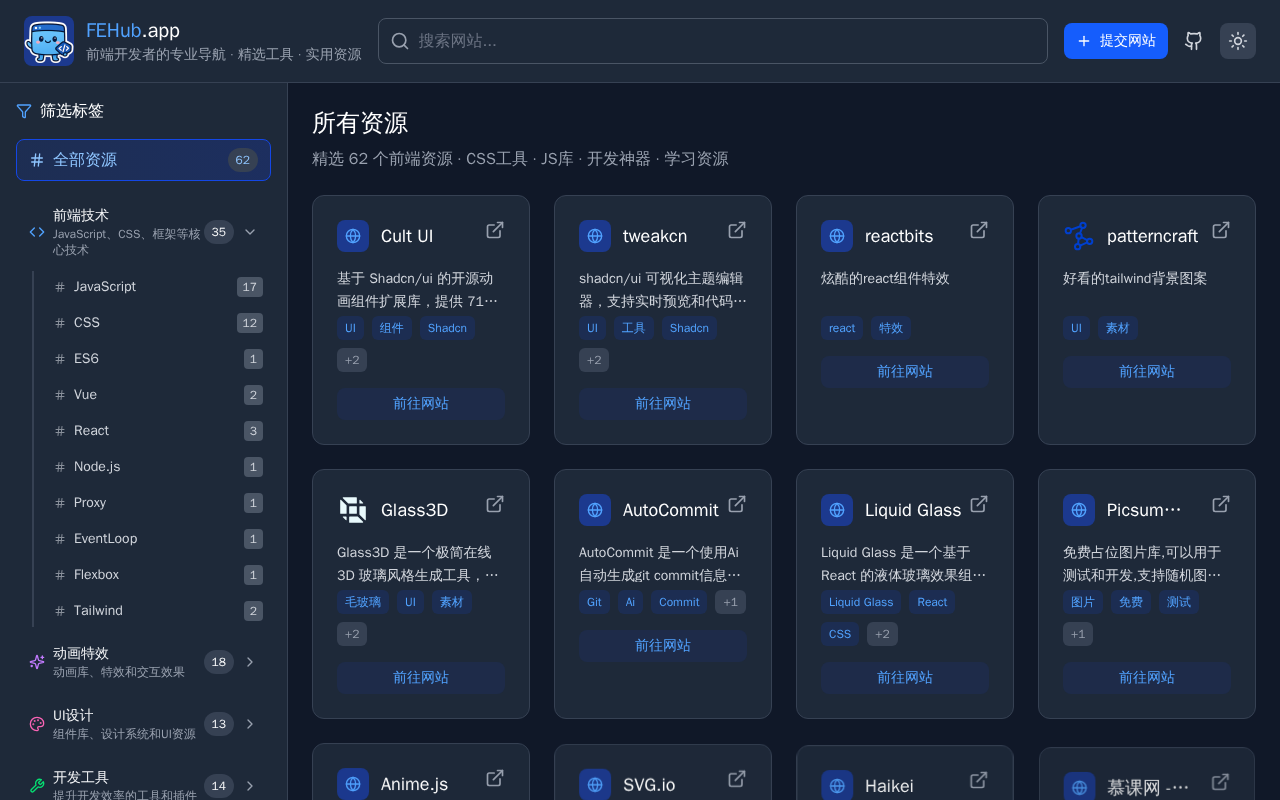Click the Picsum globe icon
The width and height of the screenshot is (1280, 800).
(x=1079, y=510)
